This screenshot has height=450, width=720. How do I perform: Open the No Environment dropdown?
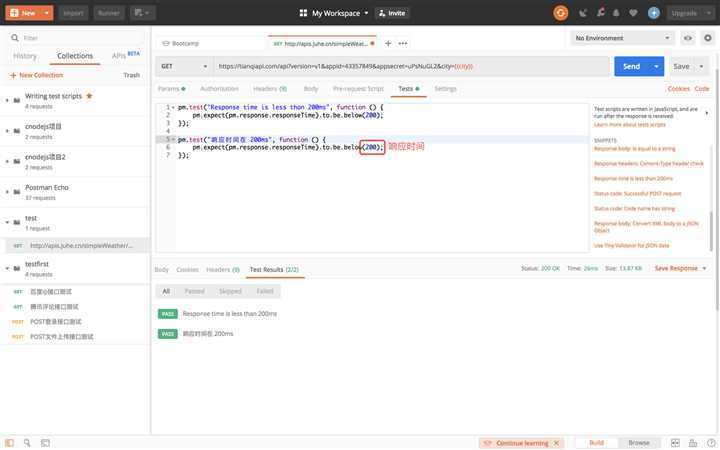[x=622, y=38]
